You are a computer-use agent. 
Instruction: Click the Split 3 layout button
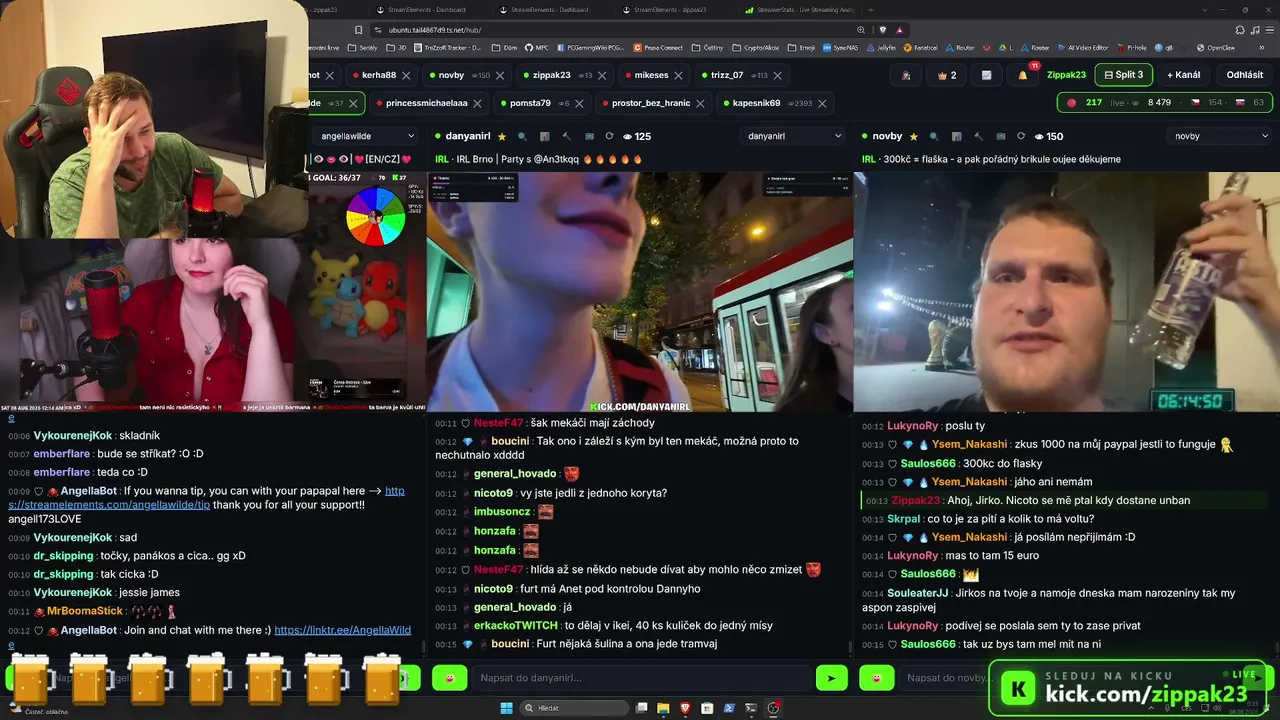point(1123,75)
